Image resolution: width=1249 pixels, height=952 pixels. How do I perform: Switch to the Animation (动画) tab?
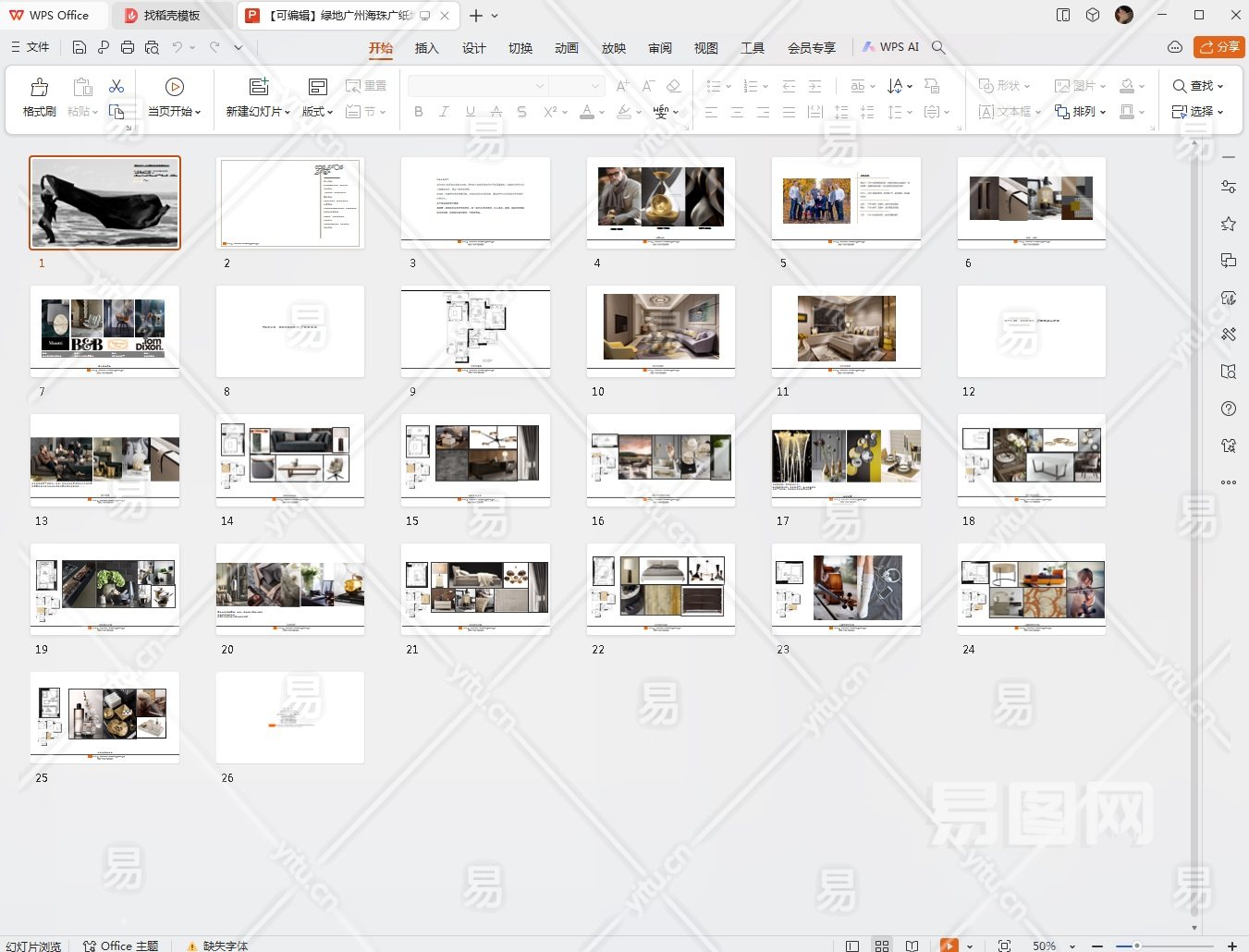[566, 48]
